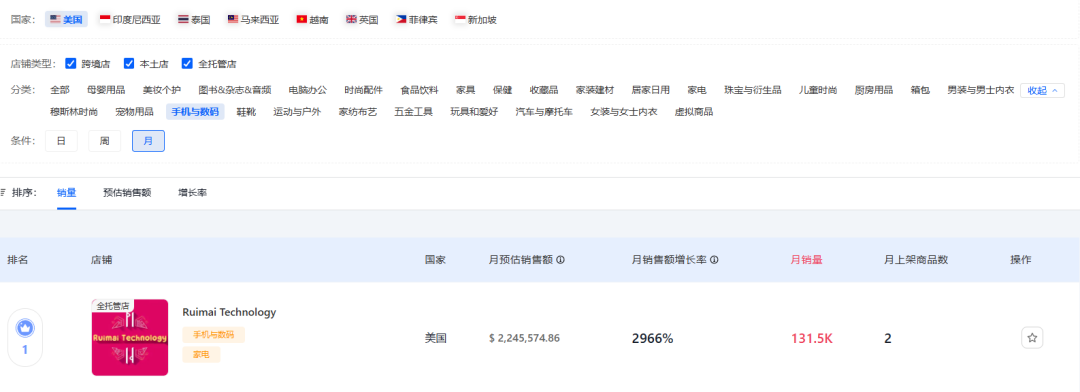Uncheck the 跨境店 store type checkbox
This screenshot has height=392, width=1080.
pos(70,63)
